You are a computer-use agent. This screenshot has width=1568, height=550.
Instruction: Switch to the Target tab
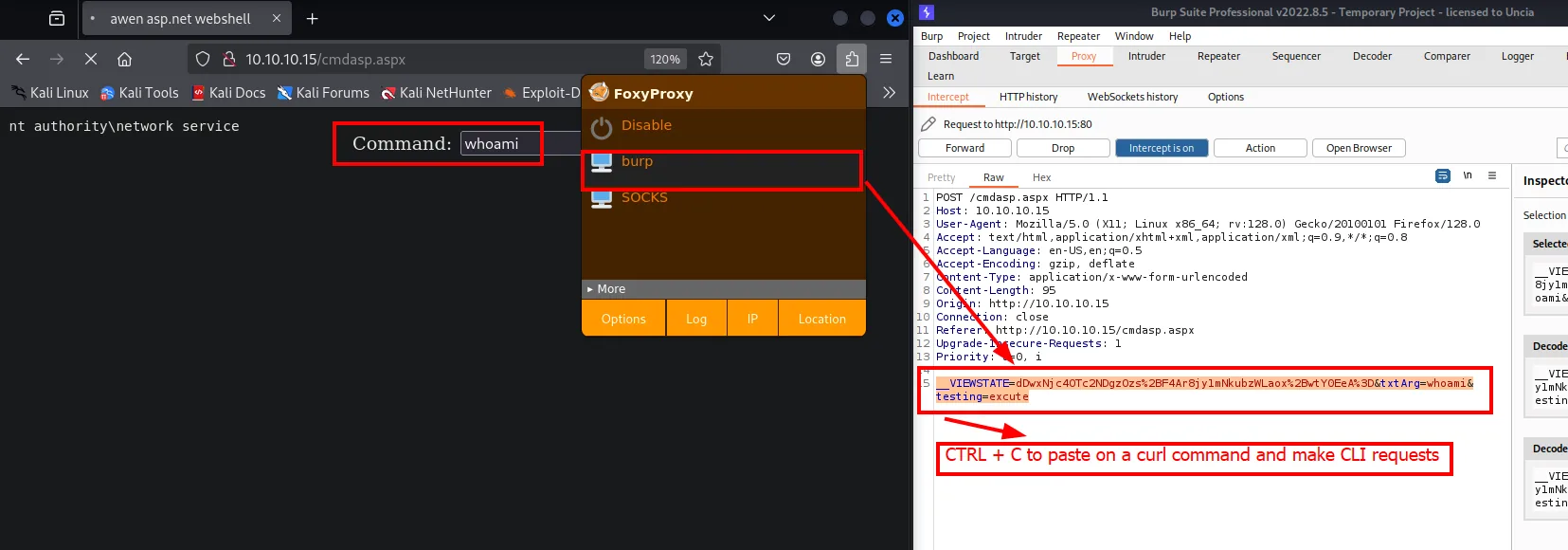[x=1024, y=56]
